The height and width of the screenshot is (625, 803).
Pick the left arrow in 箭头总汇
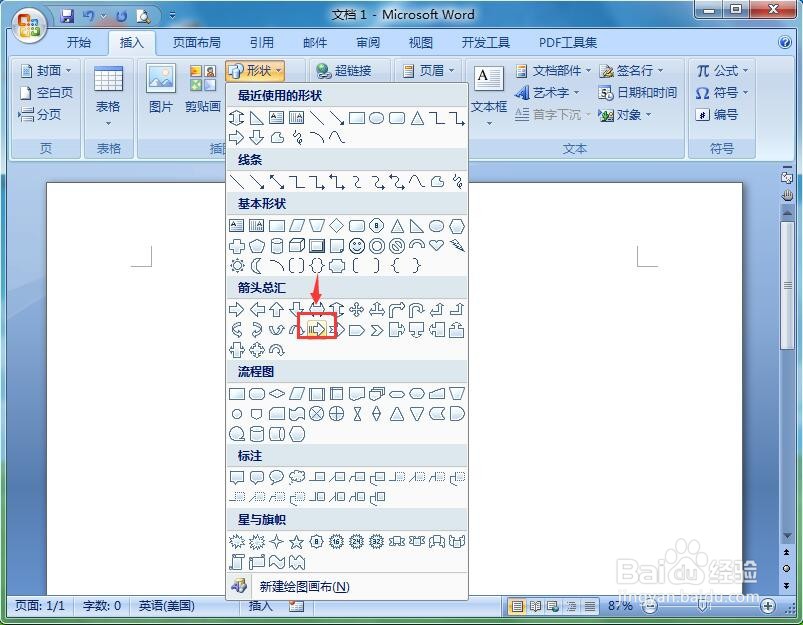[257, 309]
